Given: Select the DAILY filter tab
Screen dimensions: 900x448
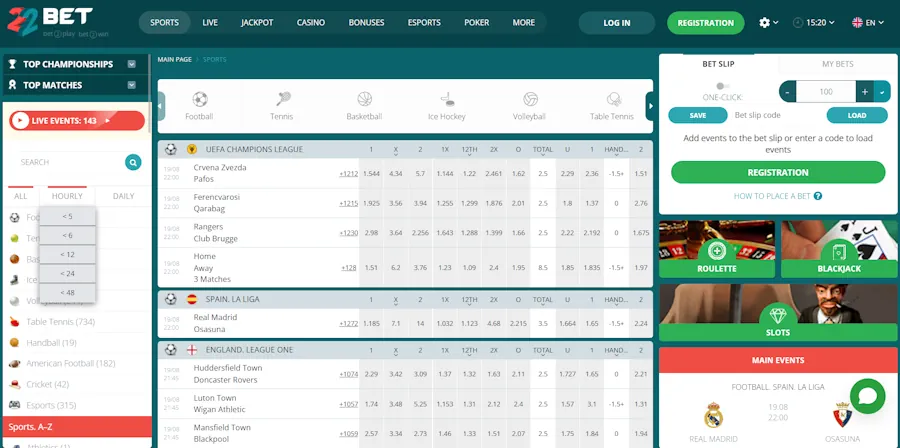Looking at the screenshot, I should pyautogui.click(x=123, y=196).
